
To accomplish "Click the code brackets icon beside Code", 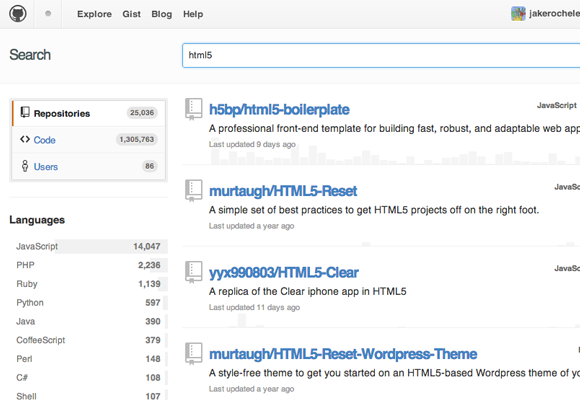I will pos(25,139).
